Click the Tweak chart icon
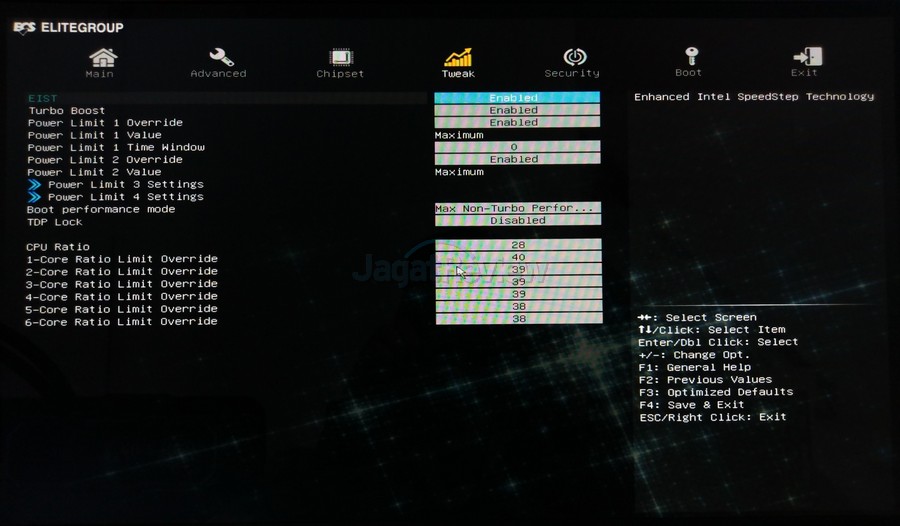 (x=458, y=56)
